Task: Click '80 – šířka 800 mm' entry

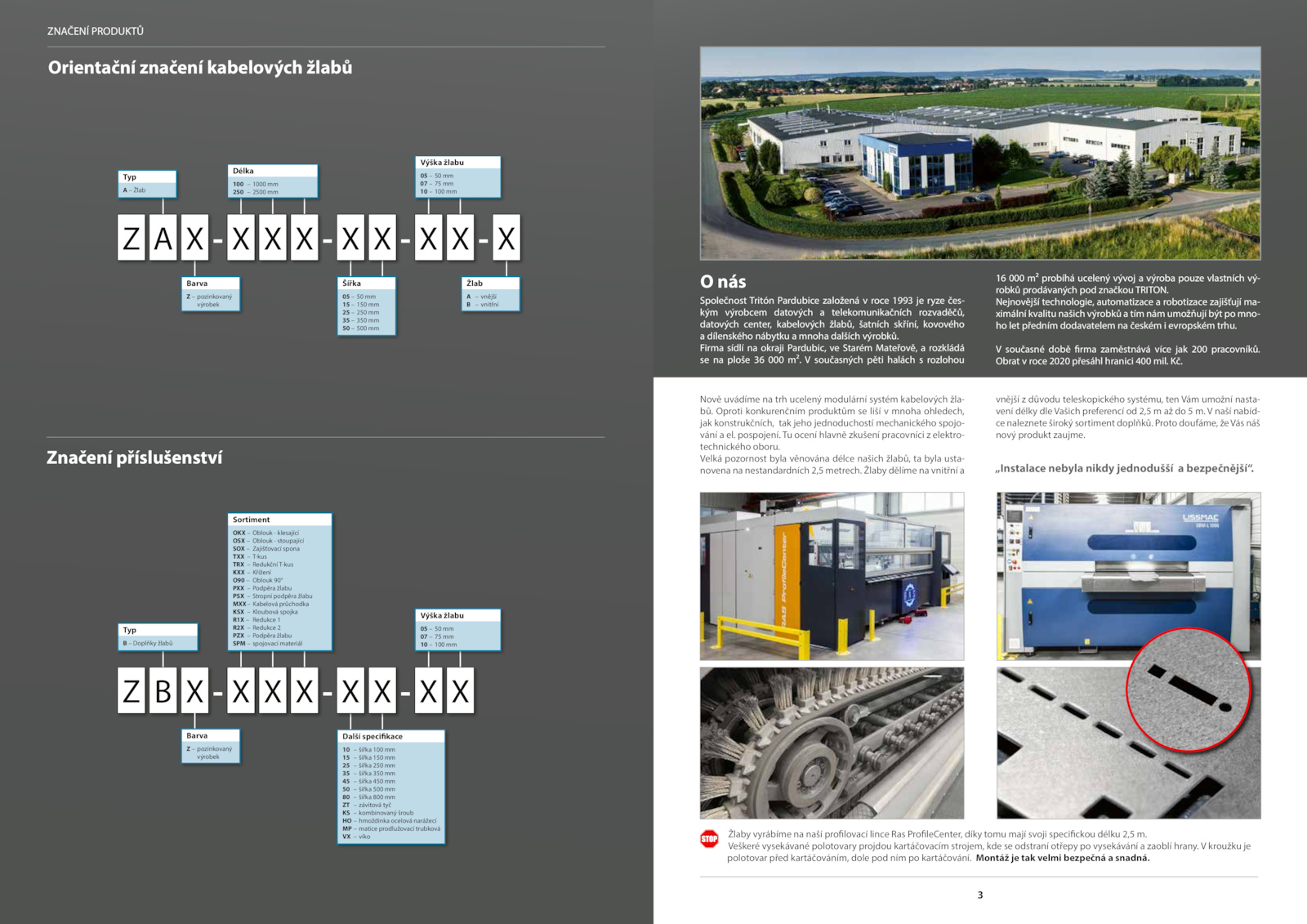Action: tap(368, 797)
